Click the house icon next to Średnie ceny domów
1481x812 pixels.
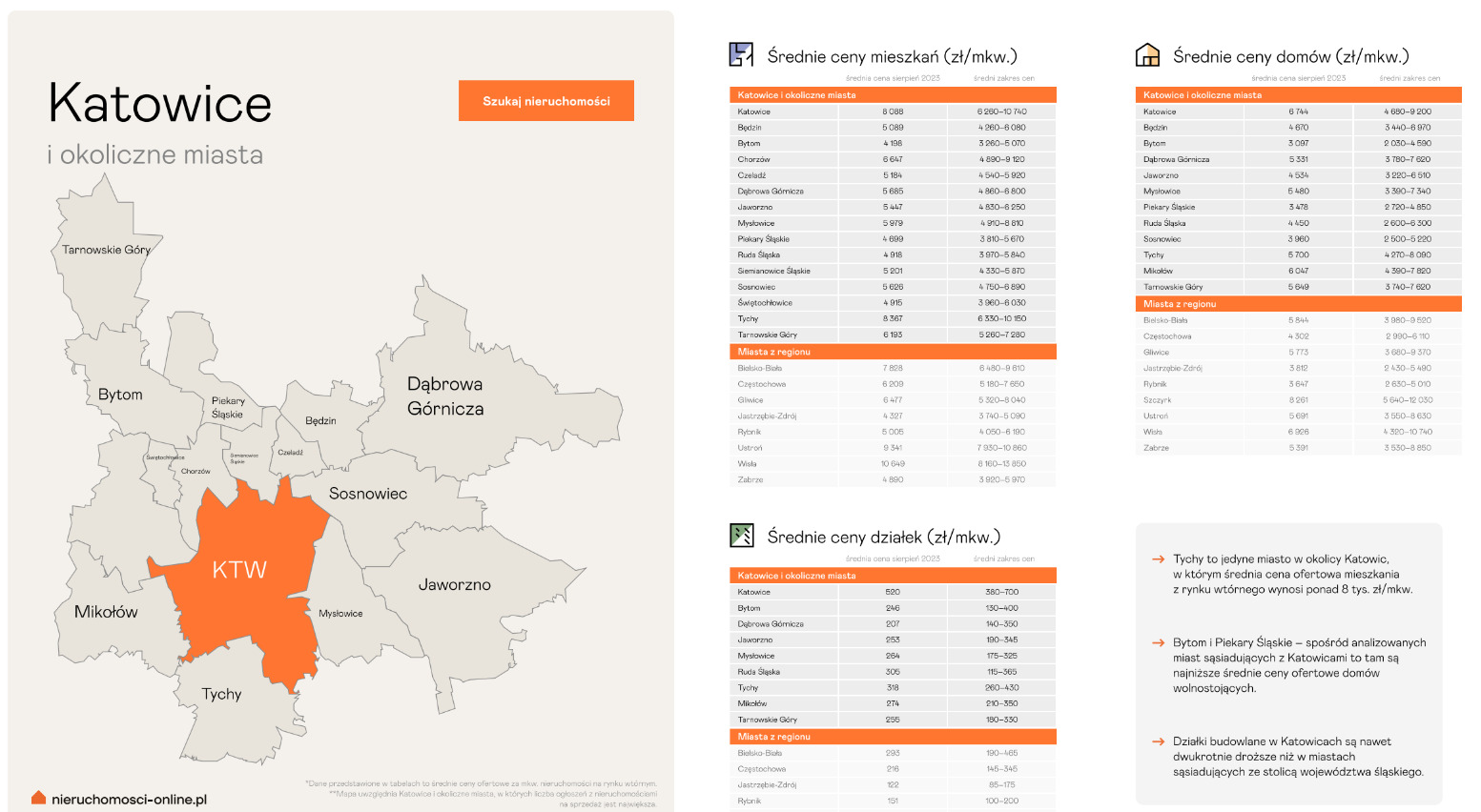coord(1147,55)
